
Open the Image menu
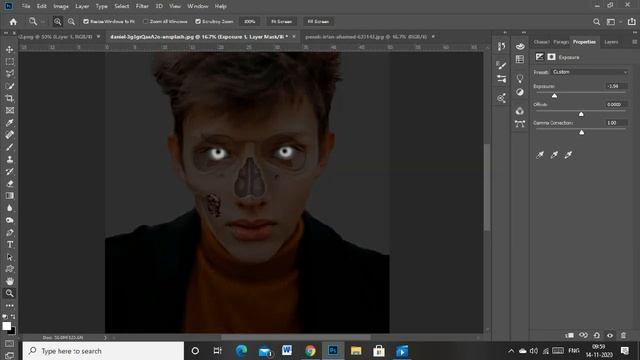(x=61, y=6)
